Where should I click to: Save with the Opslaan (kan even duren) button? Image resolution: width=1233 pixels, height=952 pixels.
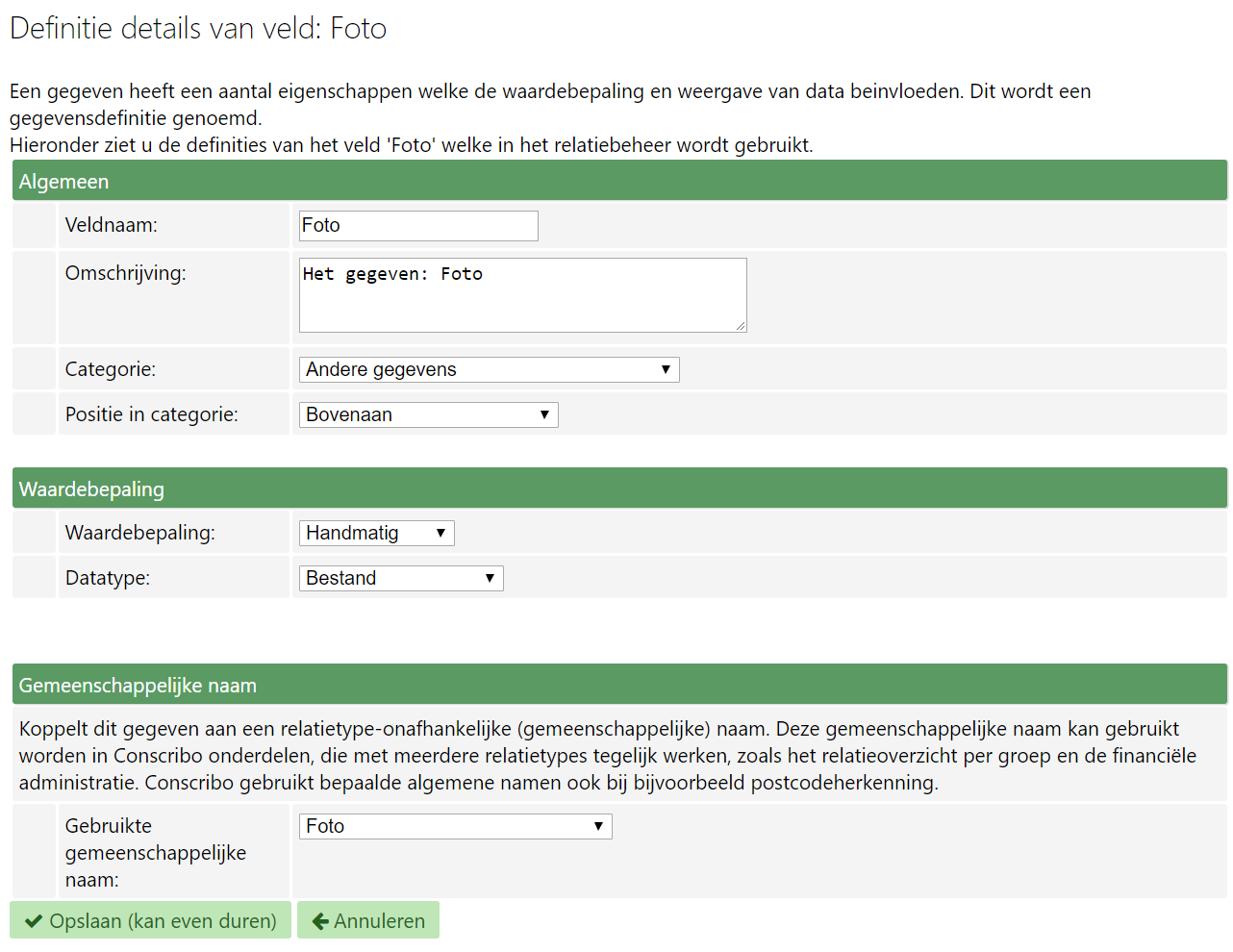(x=151, y=920)
